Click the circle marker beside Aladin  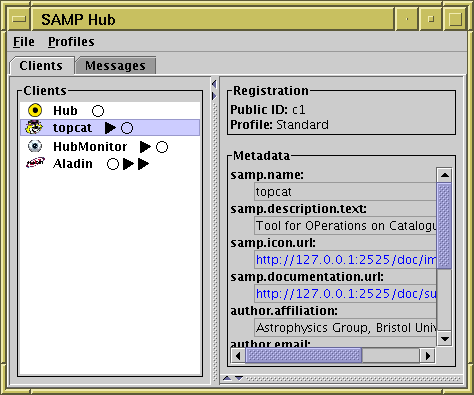point(113,164)
